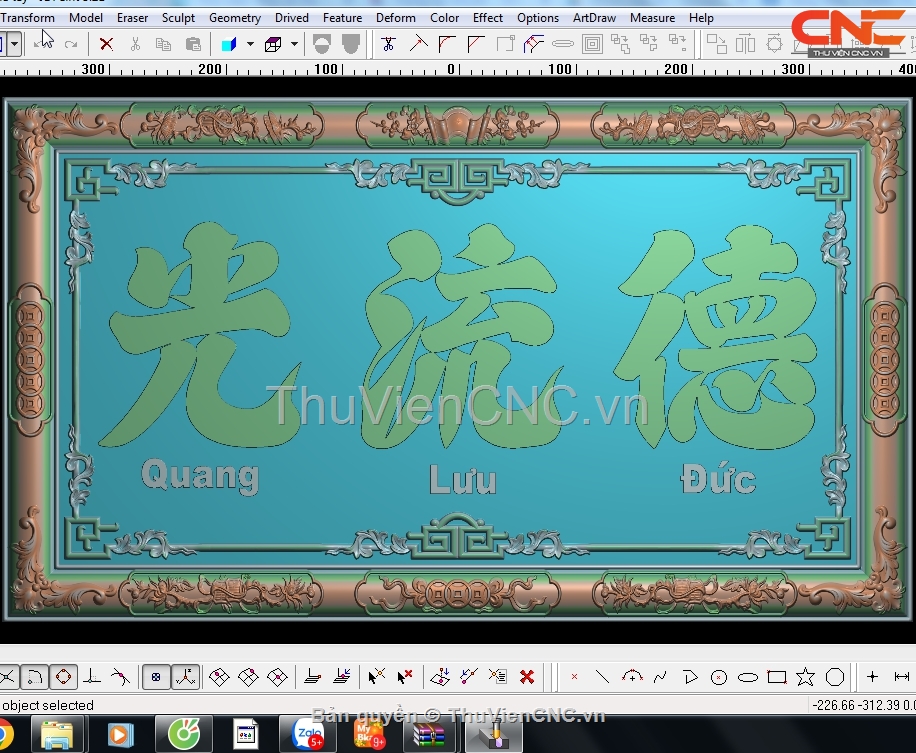Click the paste clipboard icon
The width and height of the screenshot is (916, 753).
(x=193, y=44)
